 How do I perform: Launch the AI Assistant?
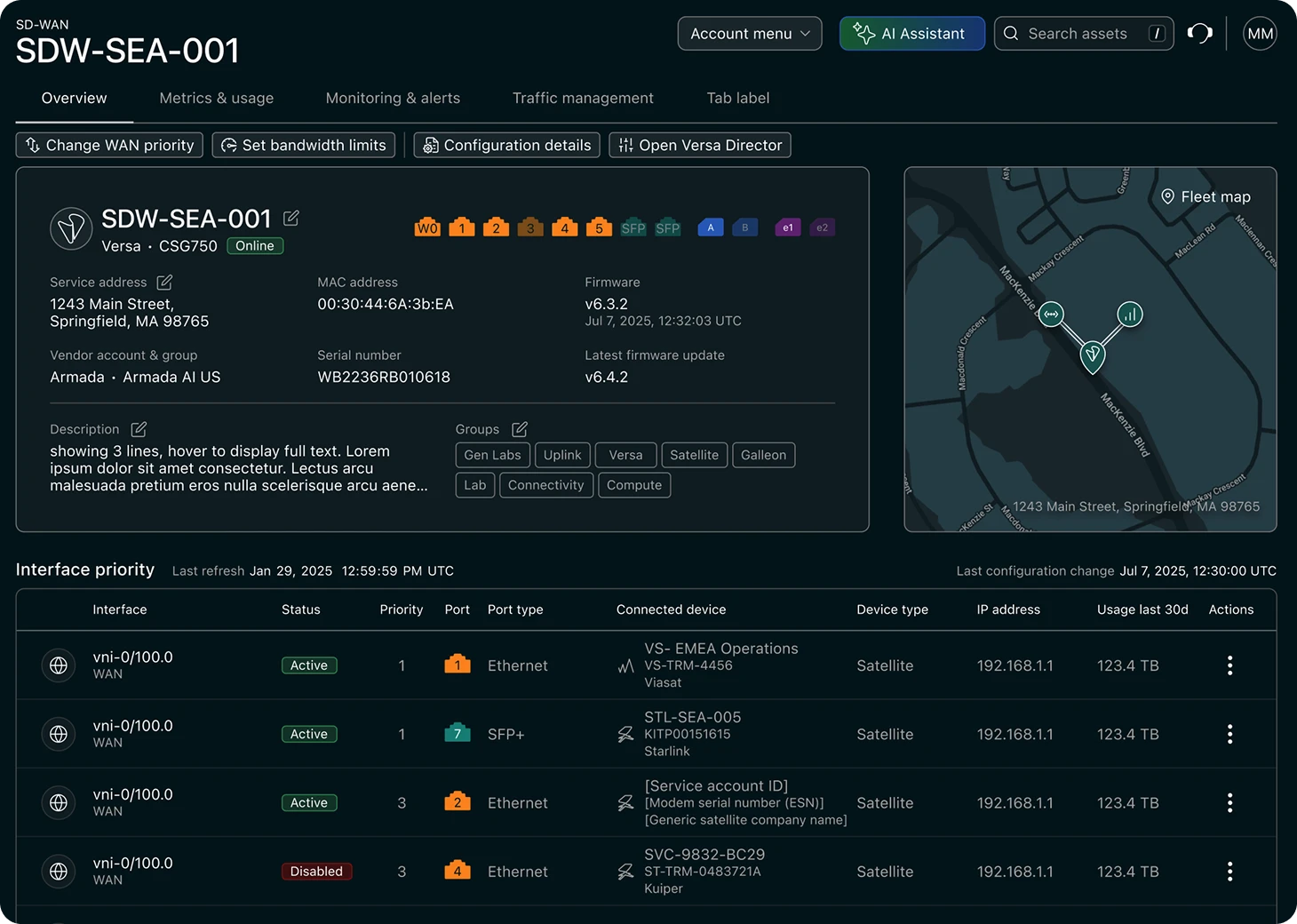pos(912,34)
